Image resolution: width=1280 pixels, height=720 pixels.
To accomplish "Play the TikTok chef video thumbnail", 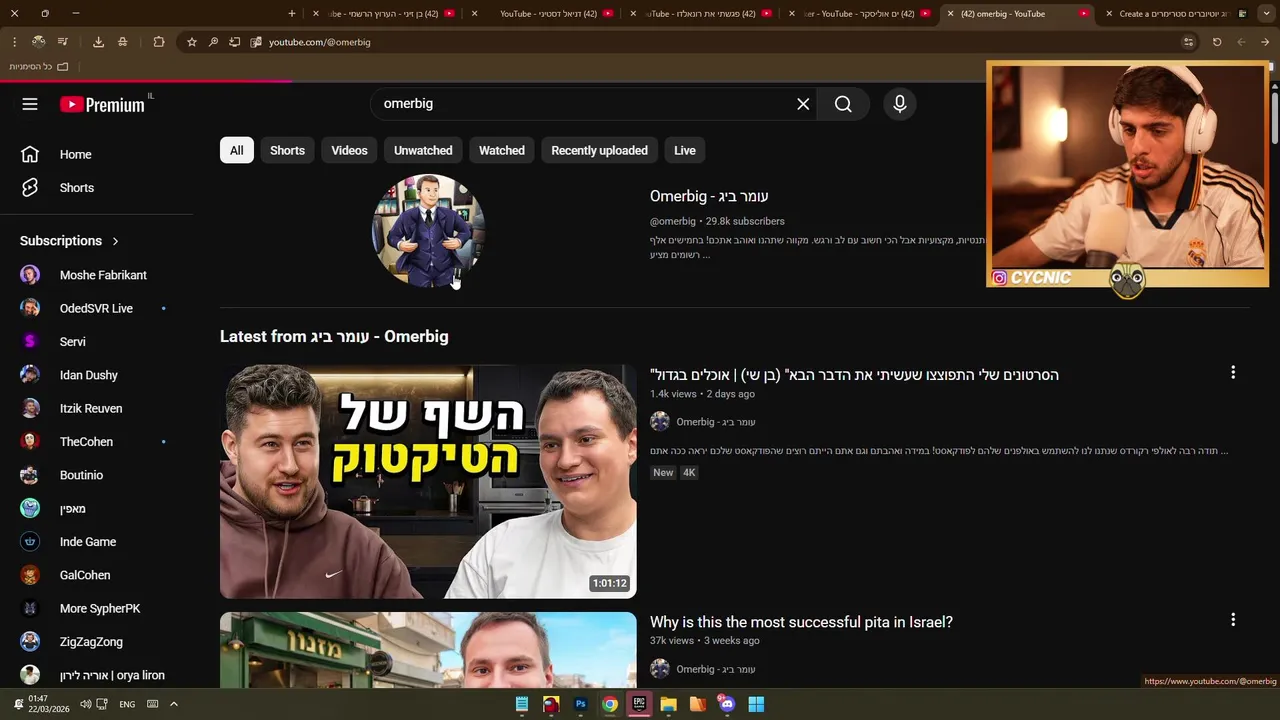I will (x=428, y=481).
